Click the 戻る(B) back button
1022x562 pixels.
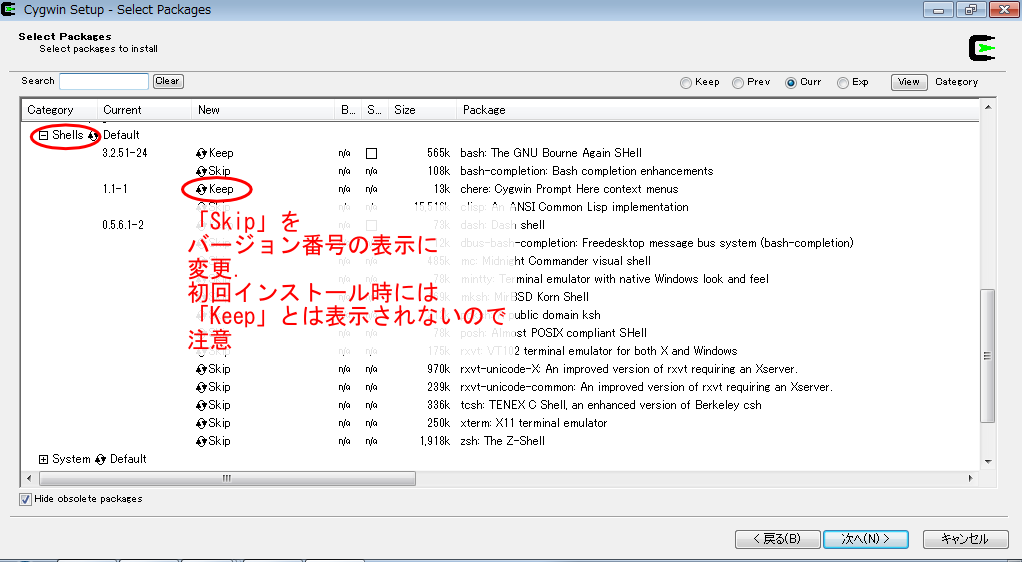coord(777,539)
